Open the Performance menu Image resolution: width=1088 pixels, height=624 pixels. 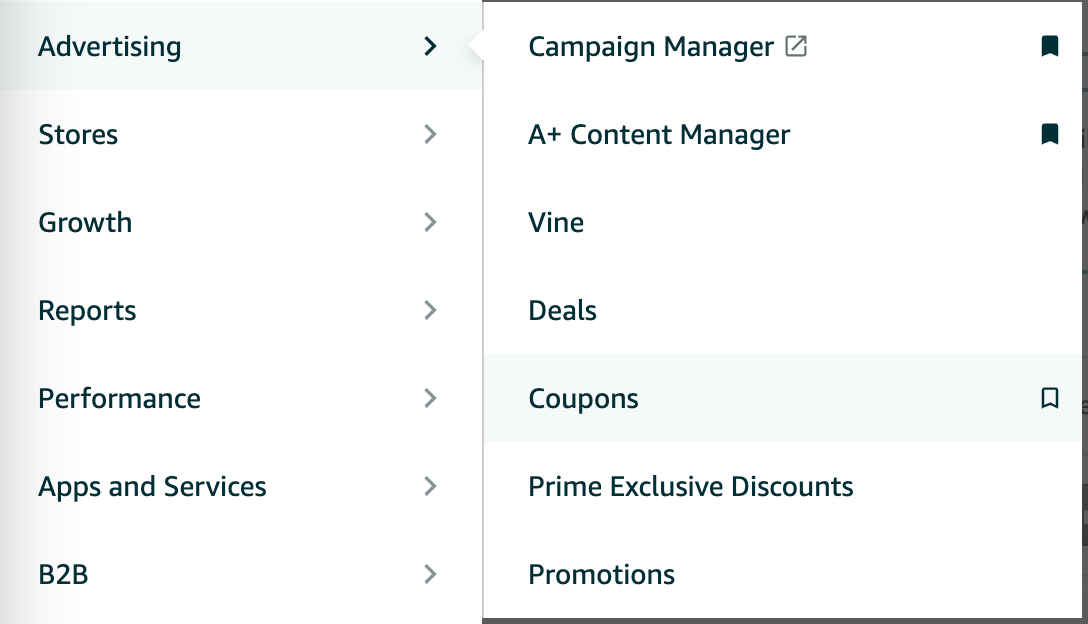tap(119, 398)
